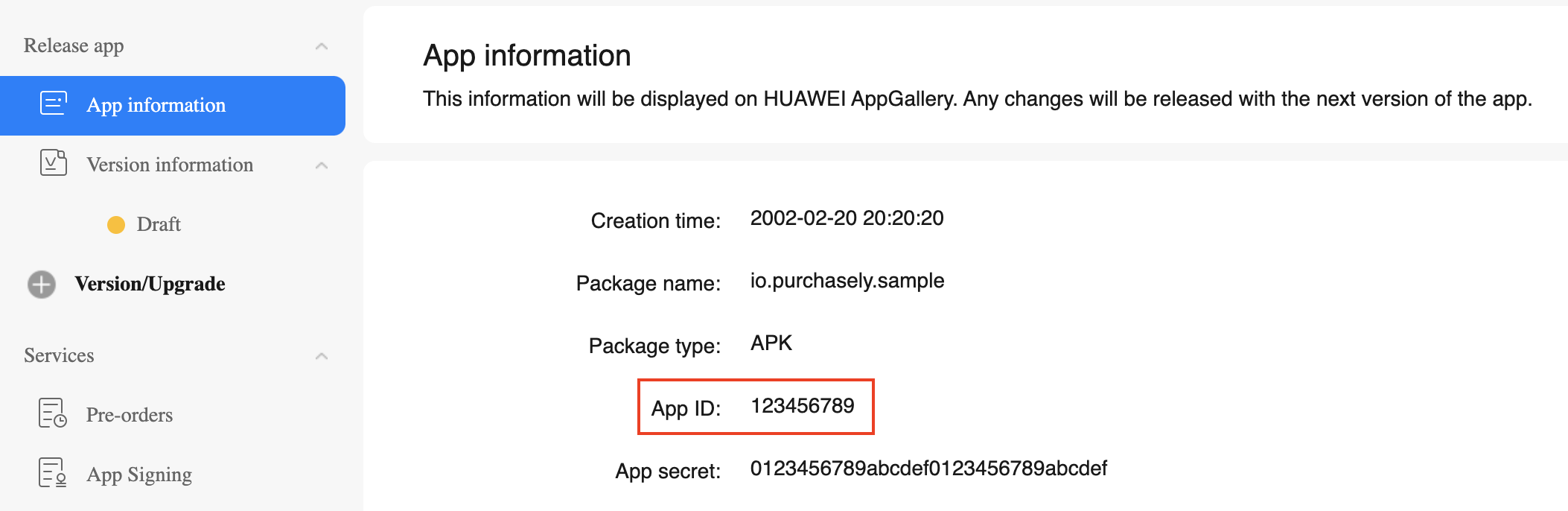Select the Draft version entry
The width and height of the screenshot is (1568, 511).
159,224
